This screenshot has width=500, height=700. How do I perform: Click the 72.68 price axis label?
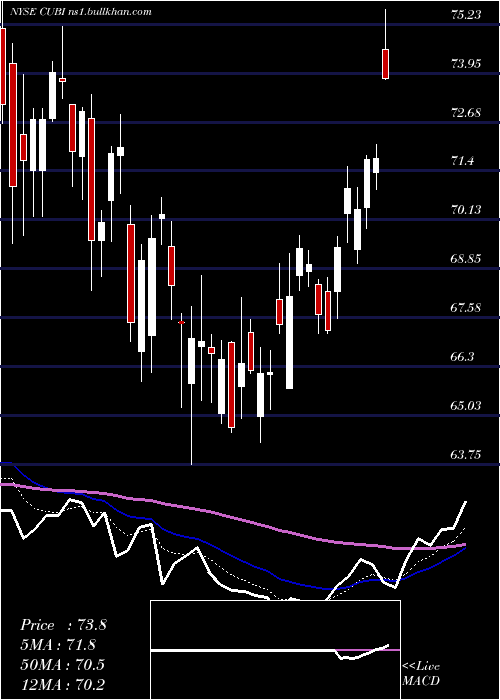(x=466, y=112)
